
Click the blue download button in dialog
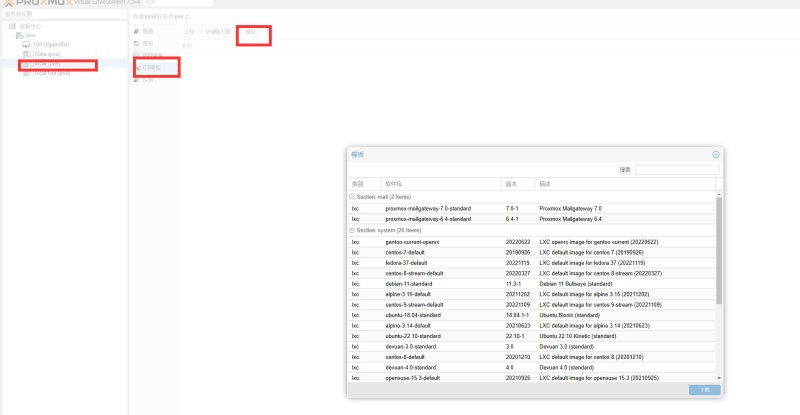point(705,389)
